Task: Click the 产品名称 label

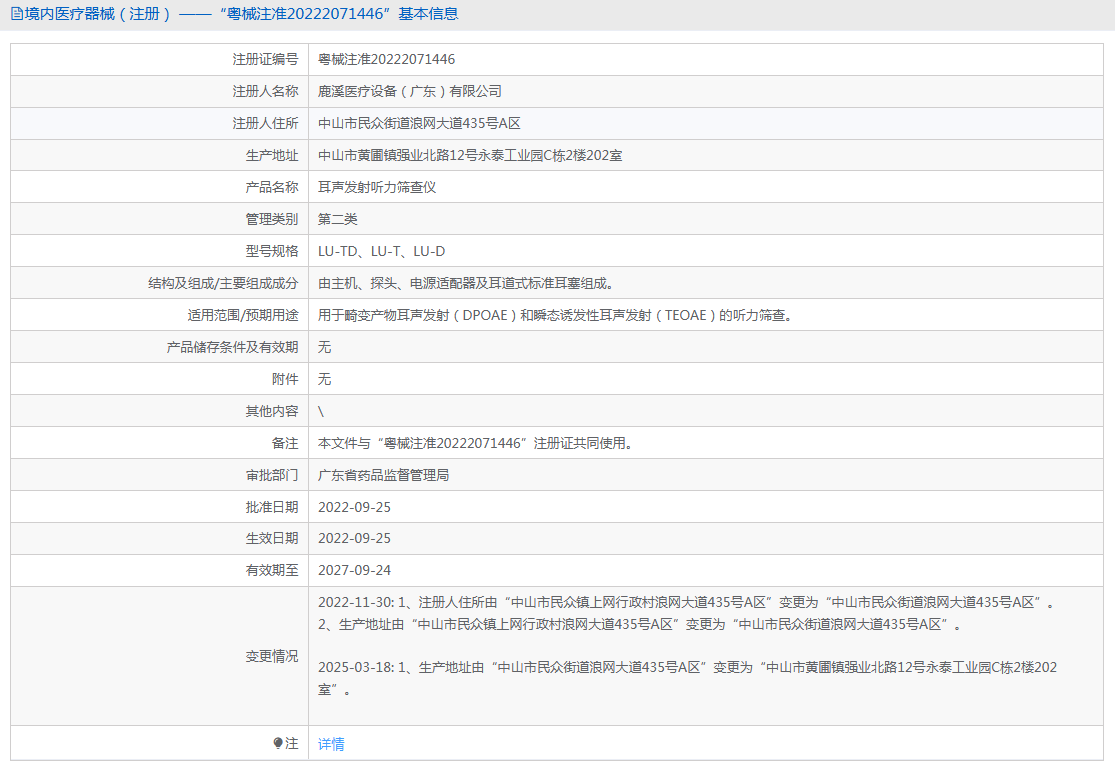Action: [x=272, y=187]
